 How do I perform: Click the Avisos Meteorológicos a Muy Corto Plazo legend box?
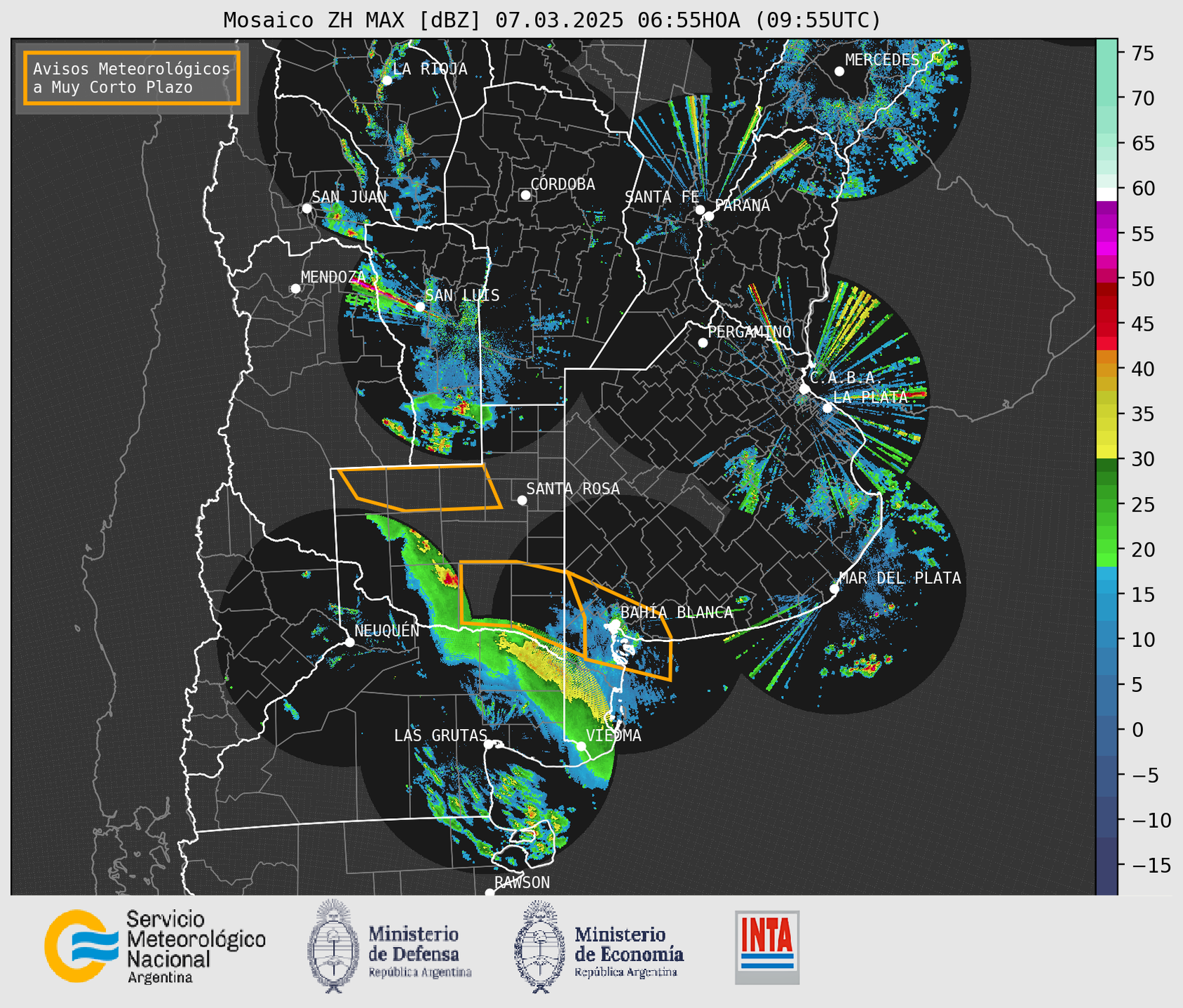(x=132, y=77)
